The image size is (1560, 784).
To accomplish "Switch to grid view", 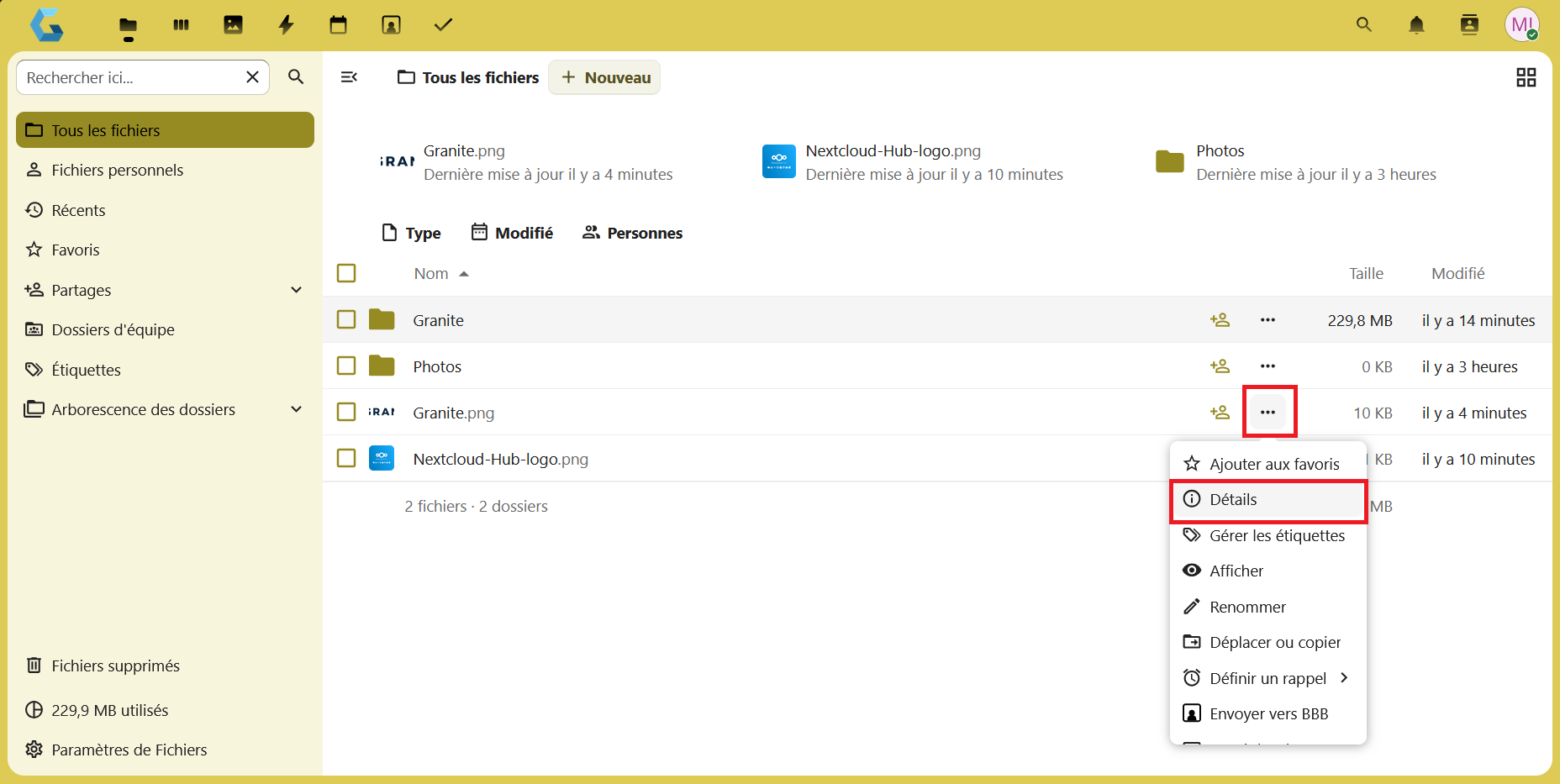I will pyautogui.click(x=1526, y=77).
